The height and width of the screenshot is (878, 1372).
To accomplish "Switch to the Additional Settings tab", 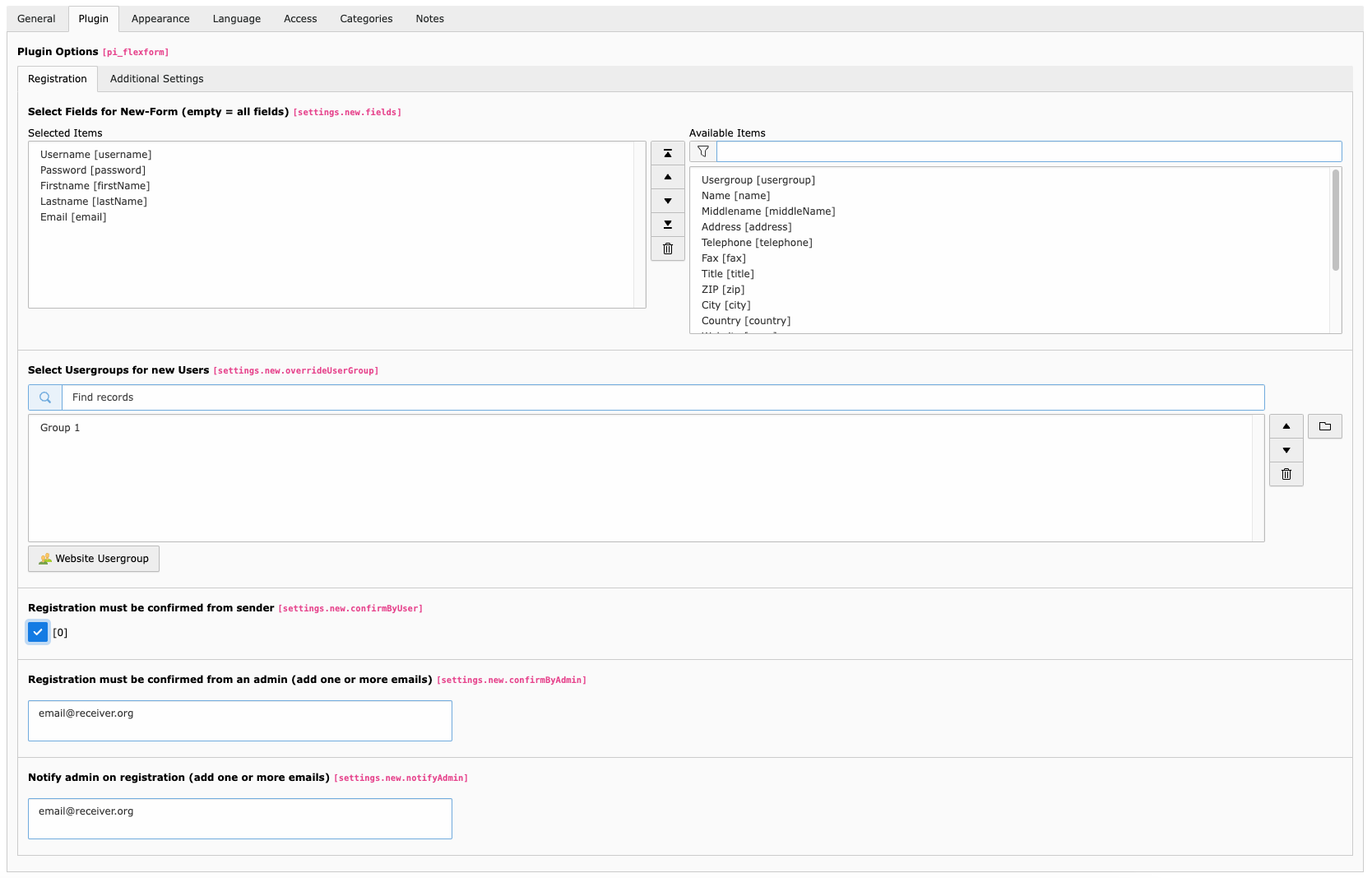I will (x=156, y=79).
